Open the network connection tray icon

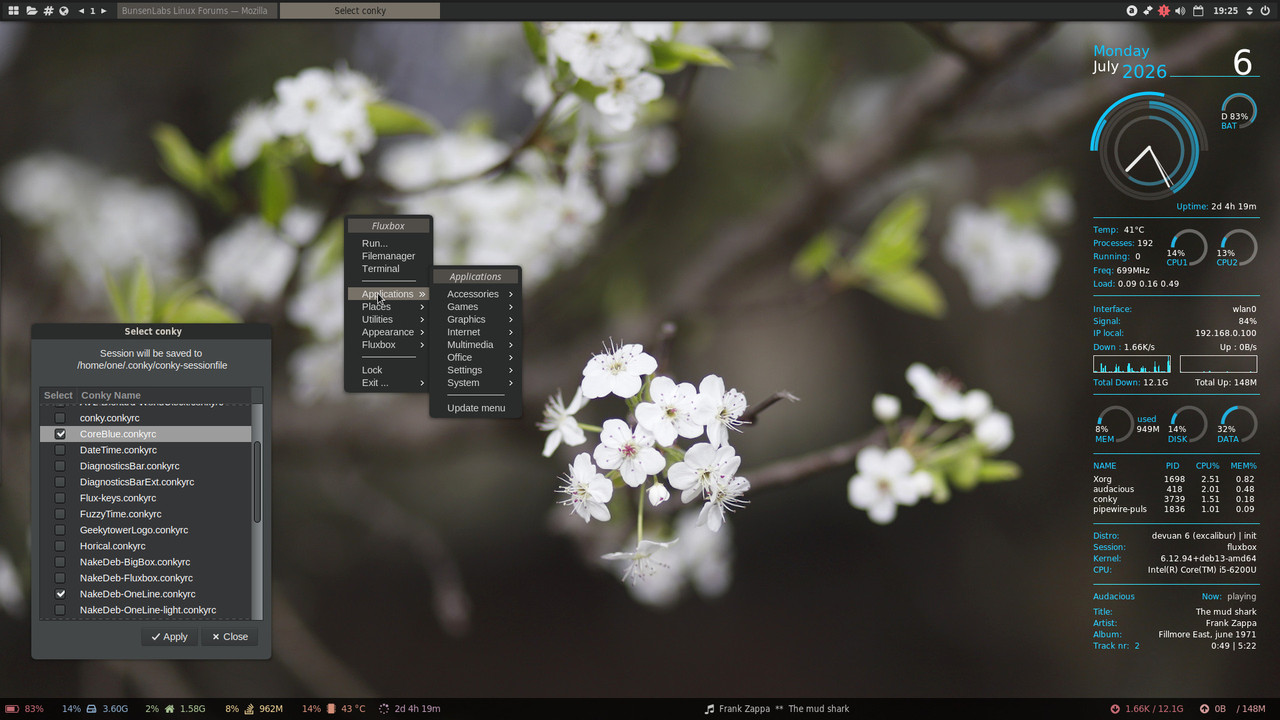[1148, 10]
